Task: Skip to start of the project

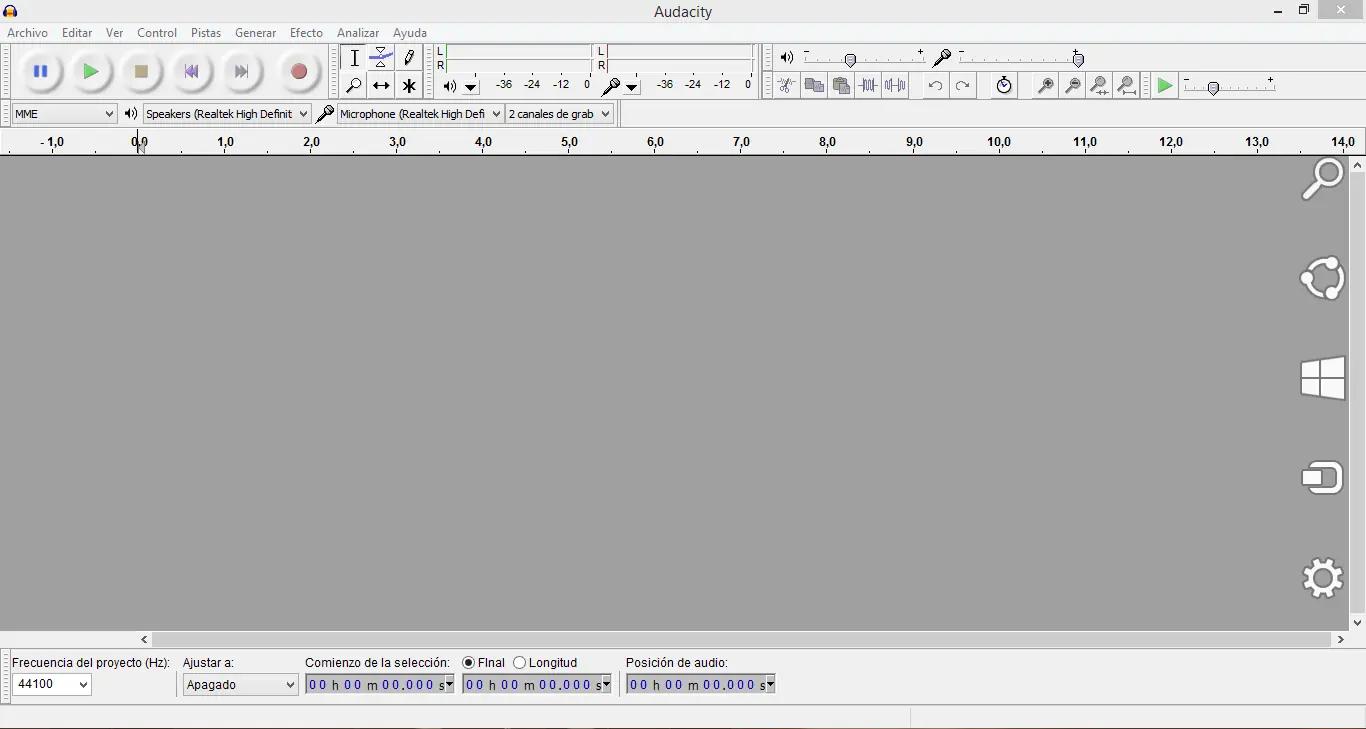Action: (x=191, y=72)
